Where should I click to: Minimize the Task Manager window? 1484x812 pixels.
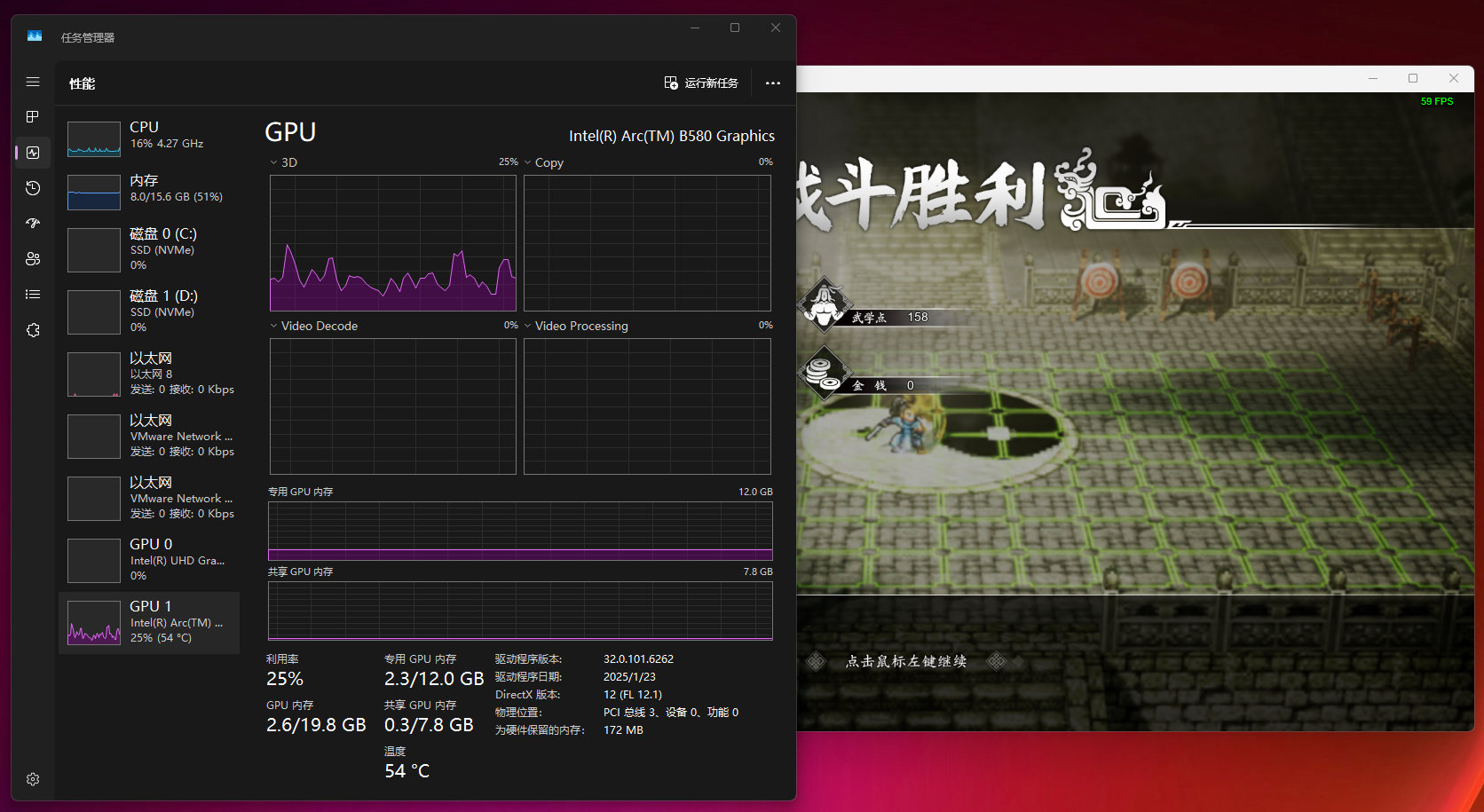tap(695, 28)
